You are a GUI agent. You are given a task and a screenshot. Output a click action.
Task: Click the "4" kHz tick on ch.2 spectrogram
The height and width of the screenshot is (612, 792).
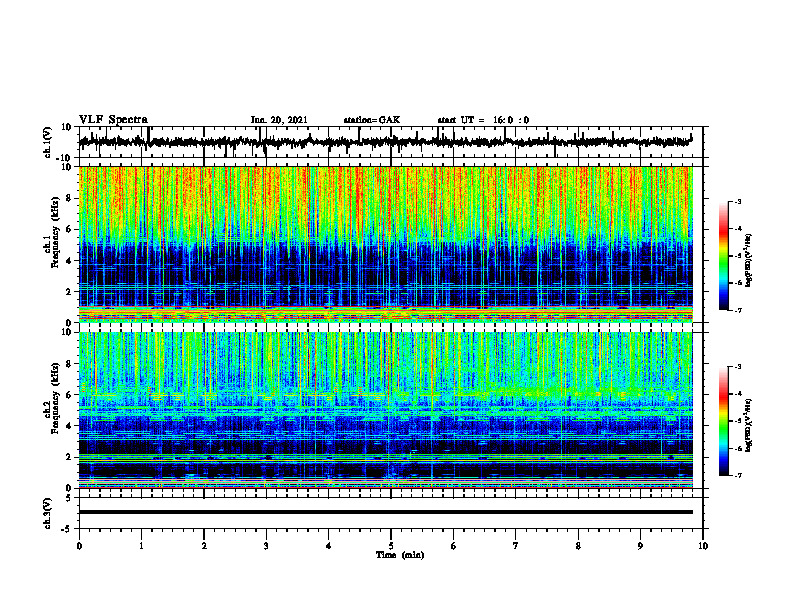point(69,426)
